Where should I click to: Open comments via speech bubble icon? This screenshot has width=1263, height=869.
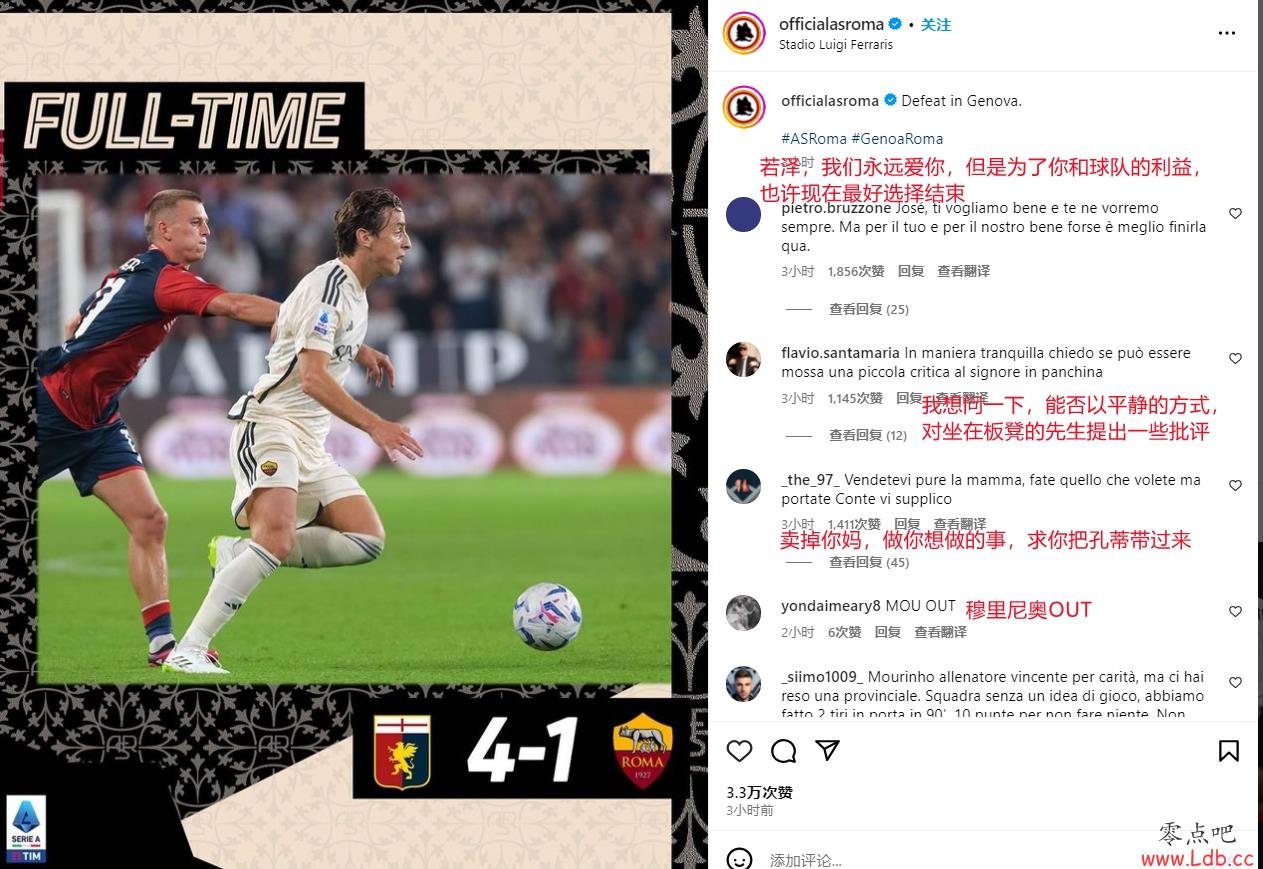(784, 751)
